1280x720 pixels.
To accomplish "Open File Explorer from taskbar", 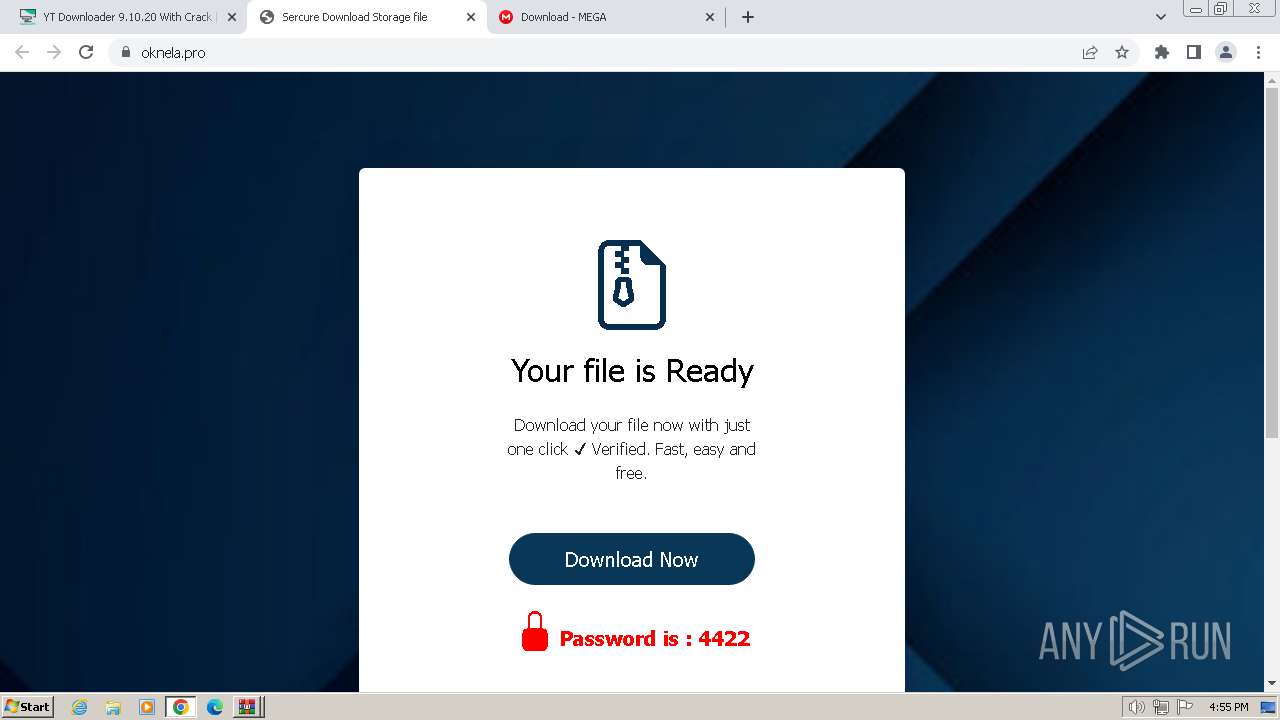I will [113, 707].
